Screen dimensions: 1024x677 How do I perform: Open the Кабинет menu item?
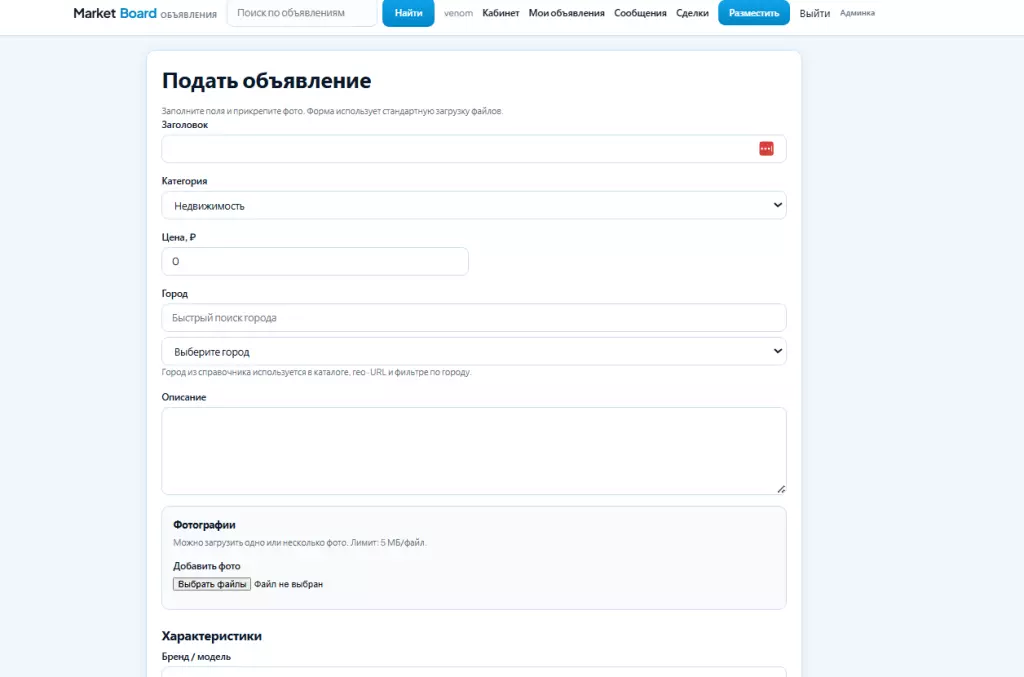click(500, 13)
